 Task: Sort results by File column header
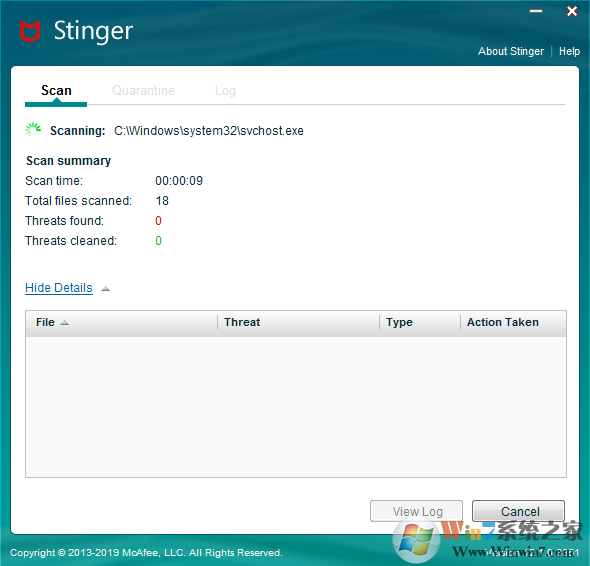[122, 323]
